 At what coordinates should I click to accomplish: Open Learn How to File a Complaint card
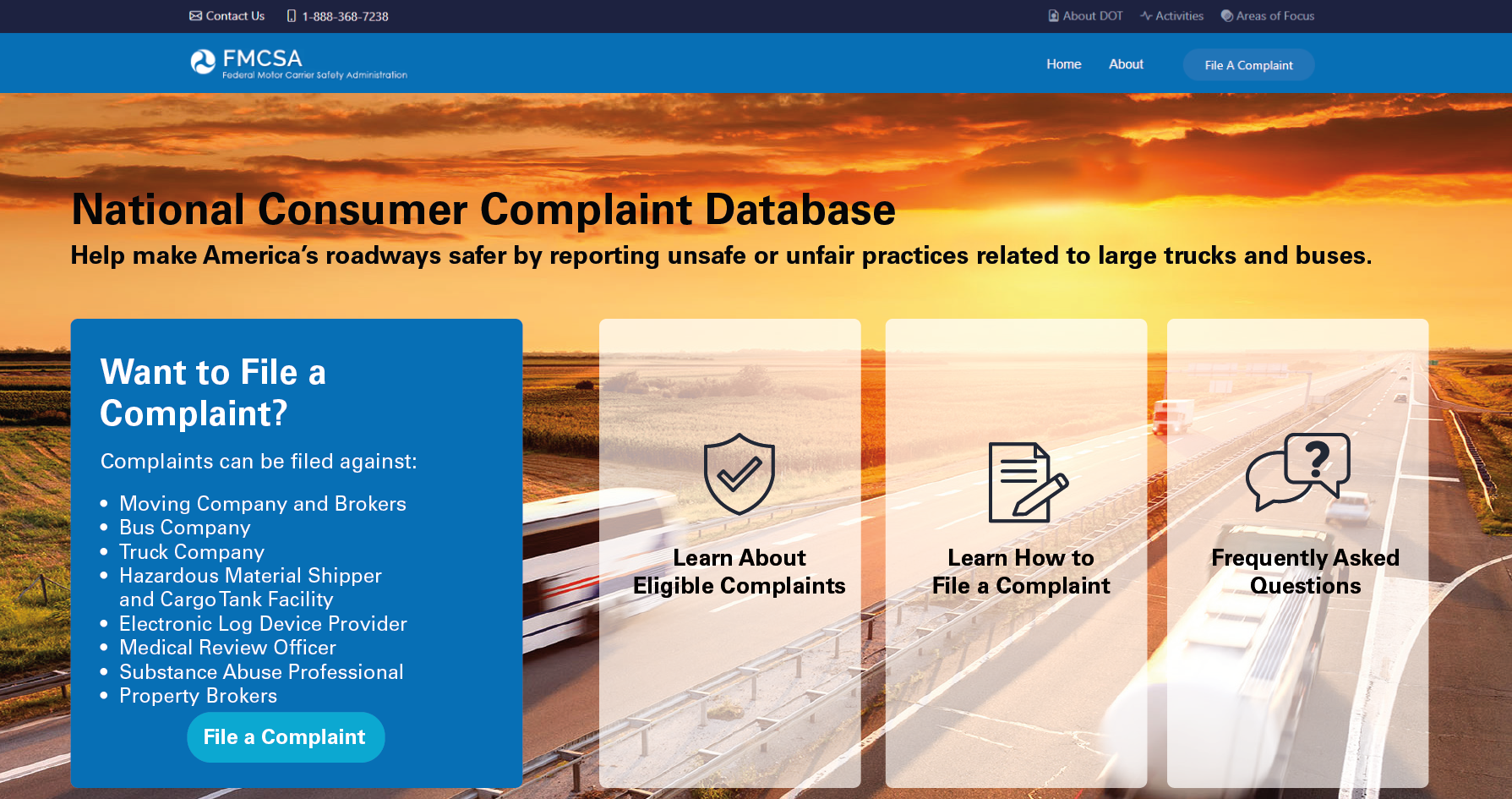(x=1017, y=553)
